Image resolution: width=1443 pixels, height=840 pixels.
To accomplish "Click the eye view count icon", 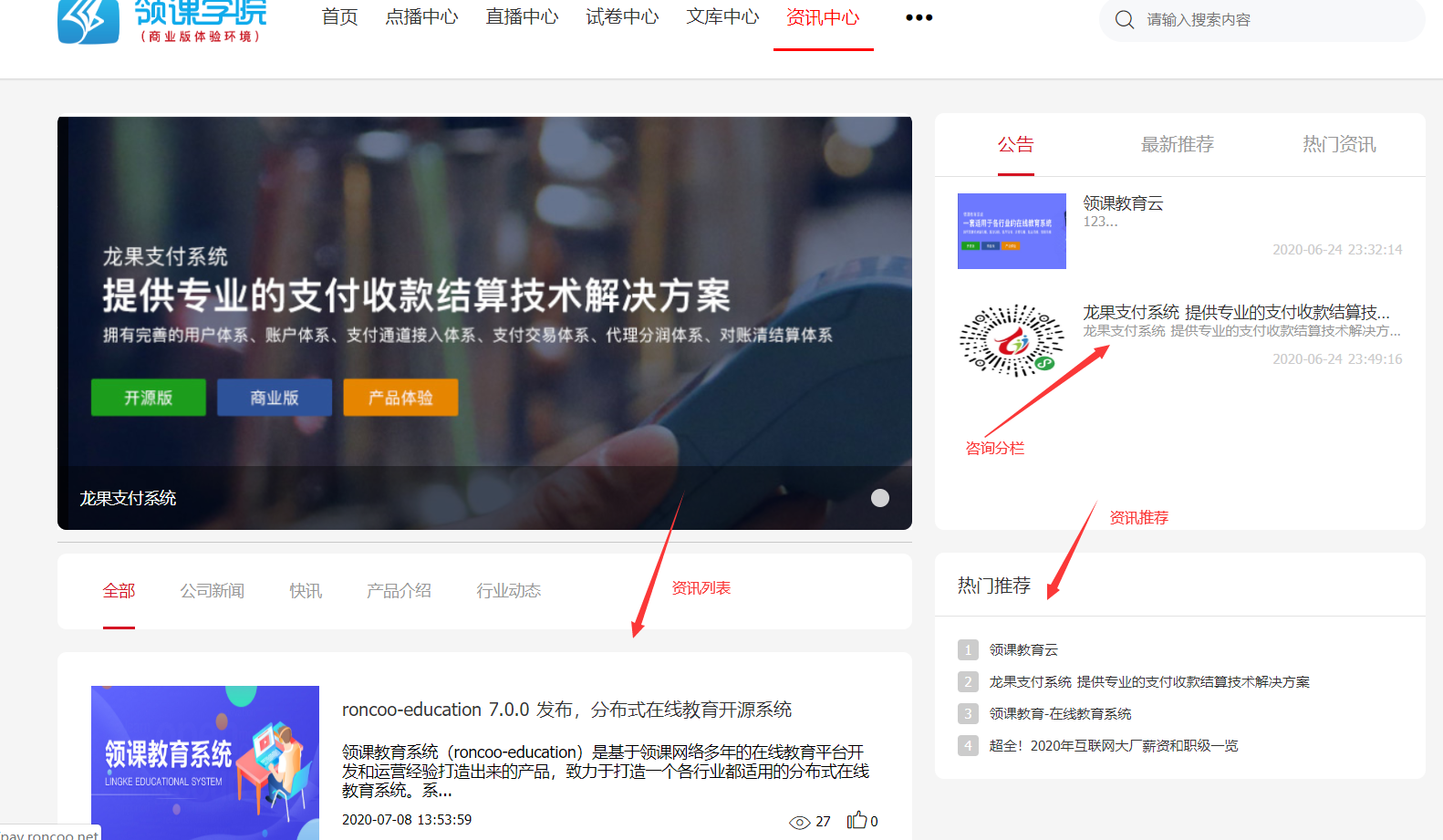I will [799, 822].
